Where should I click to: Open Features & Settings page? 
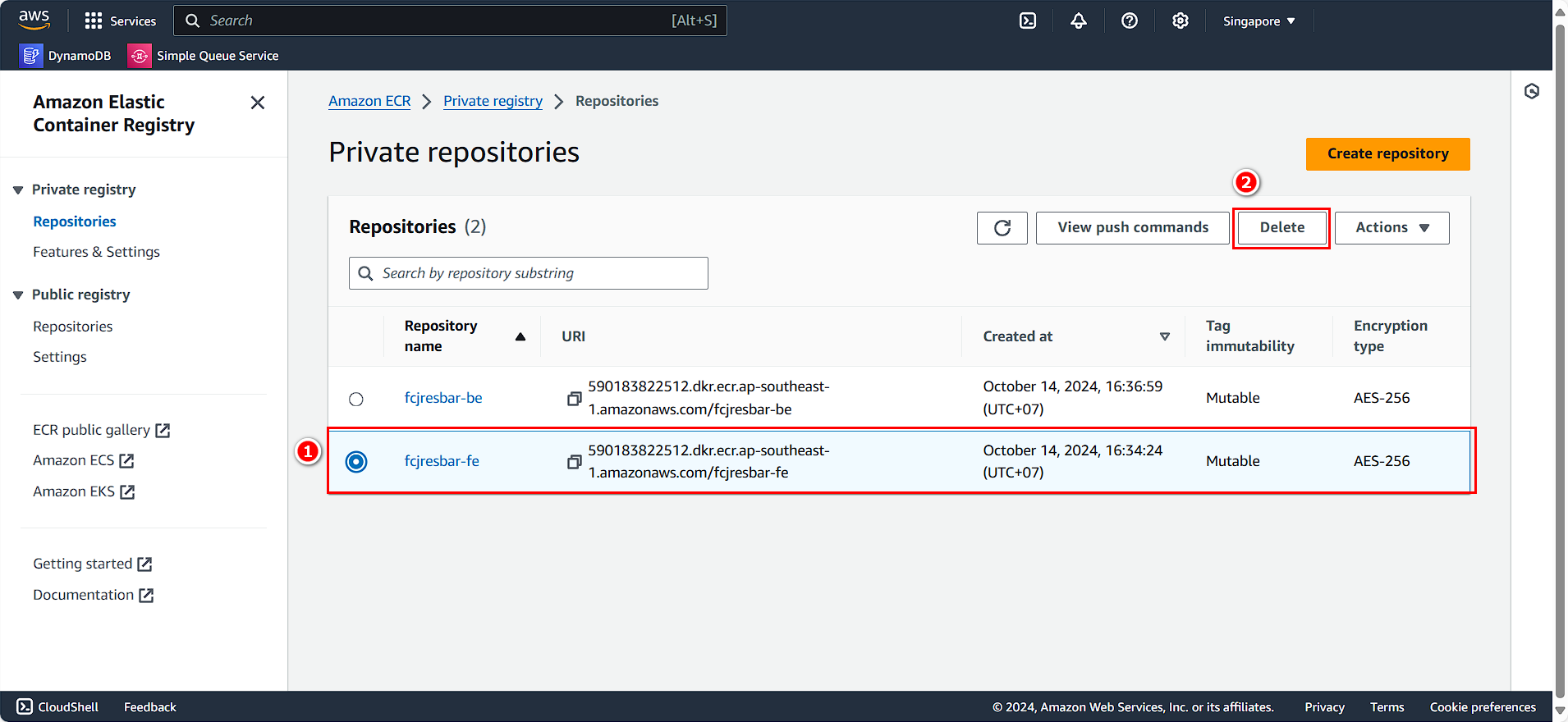click(x=96, y=252)
